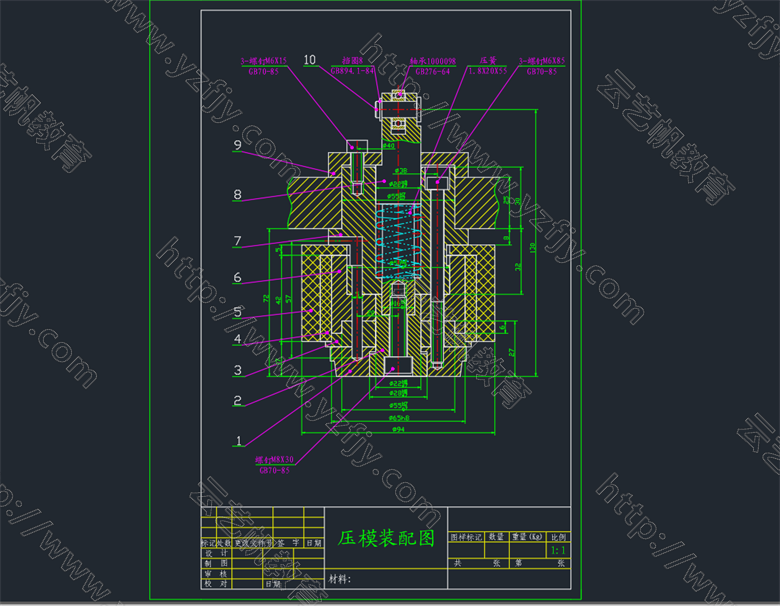Select part number label 9

point(238,145)
